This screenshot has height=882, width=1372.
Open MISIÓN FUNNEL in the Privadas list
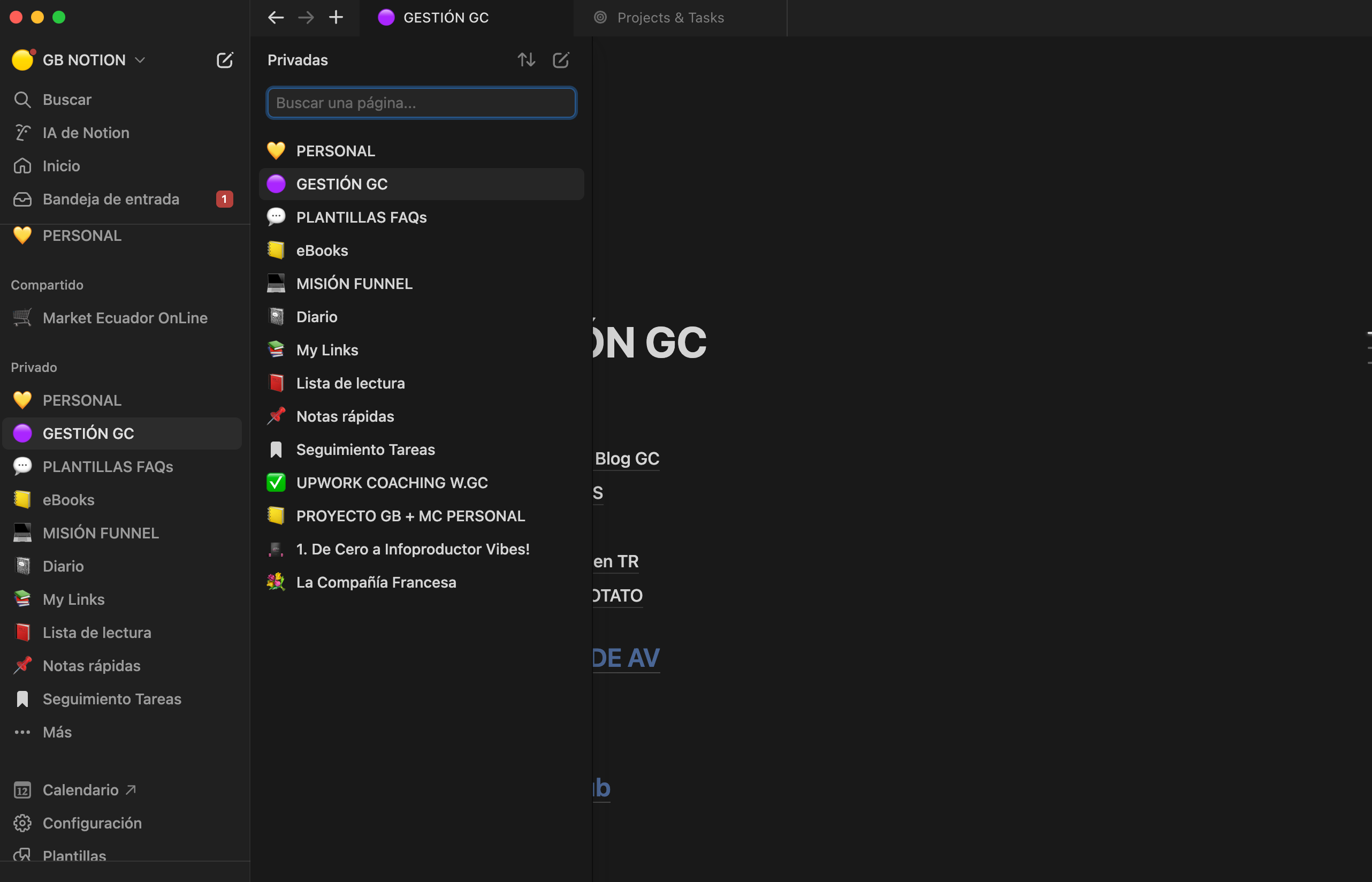(x=422, y=284)
